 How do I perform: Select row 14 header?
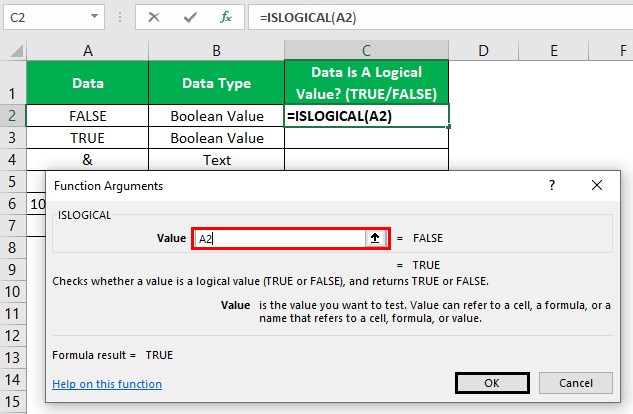point(13,379)
